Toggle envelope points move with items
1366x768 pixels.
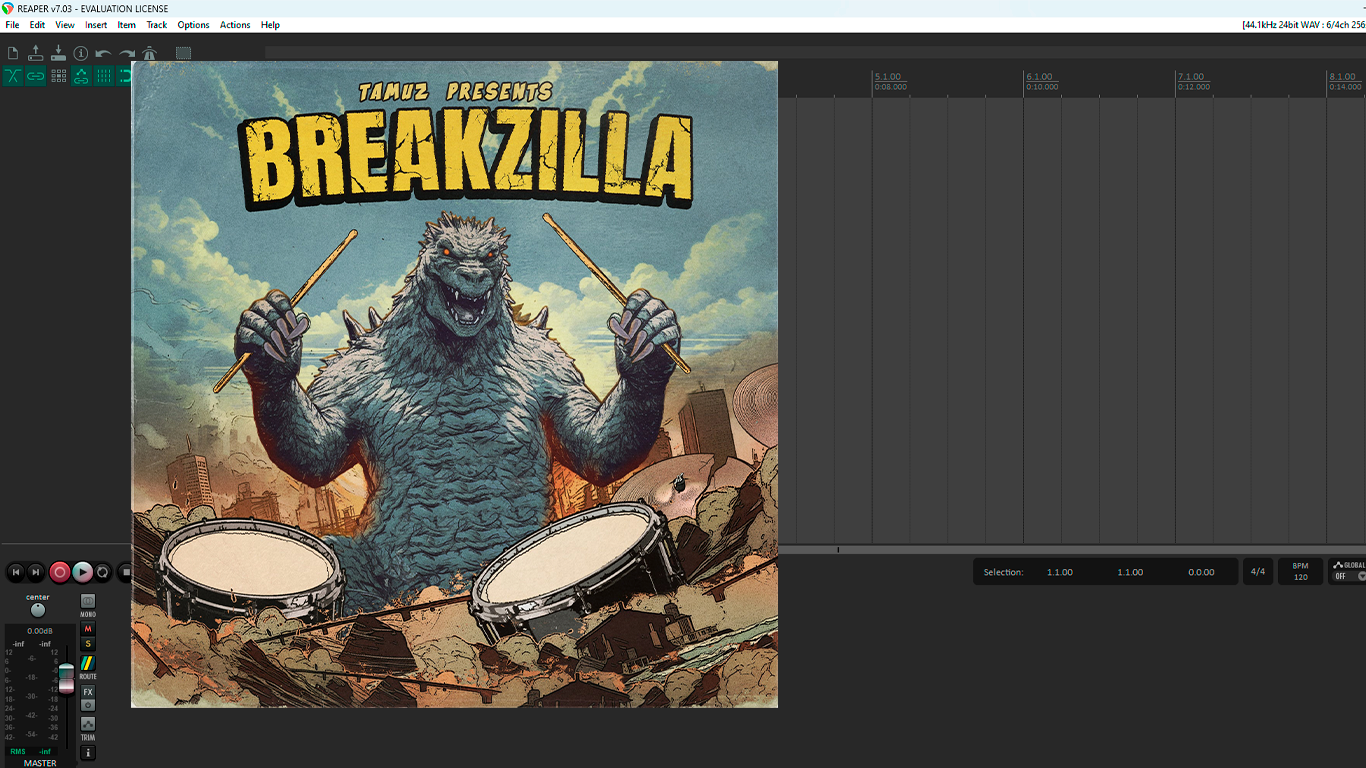click(81, 76)
